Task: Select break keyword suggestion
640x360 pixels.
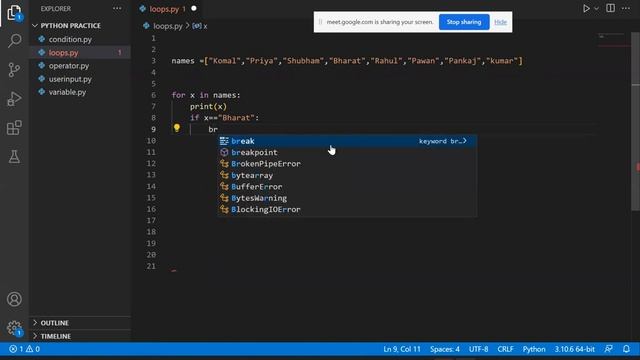Action: click(347, 141)
